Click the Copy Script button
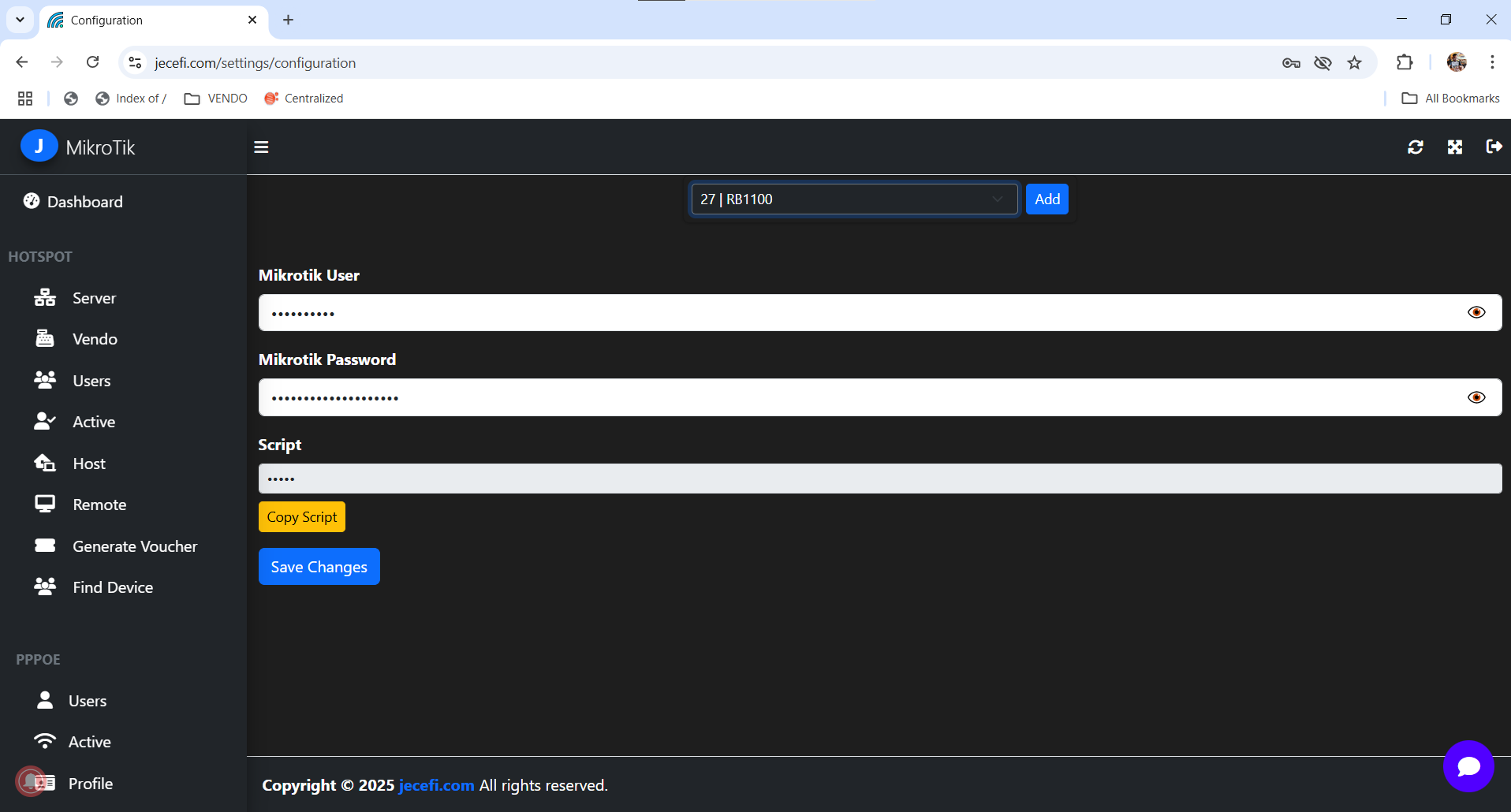 coord(302,517)
